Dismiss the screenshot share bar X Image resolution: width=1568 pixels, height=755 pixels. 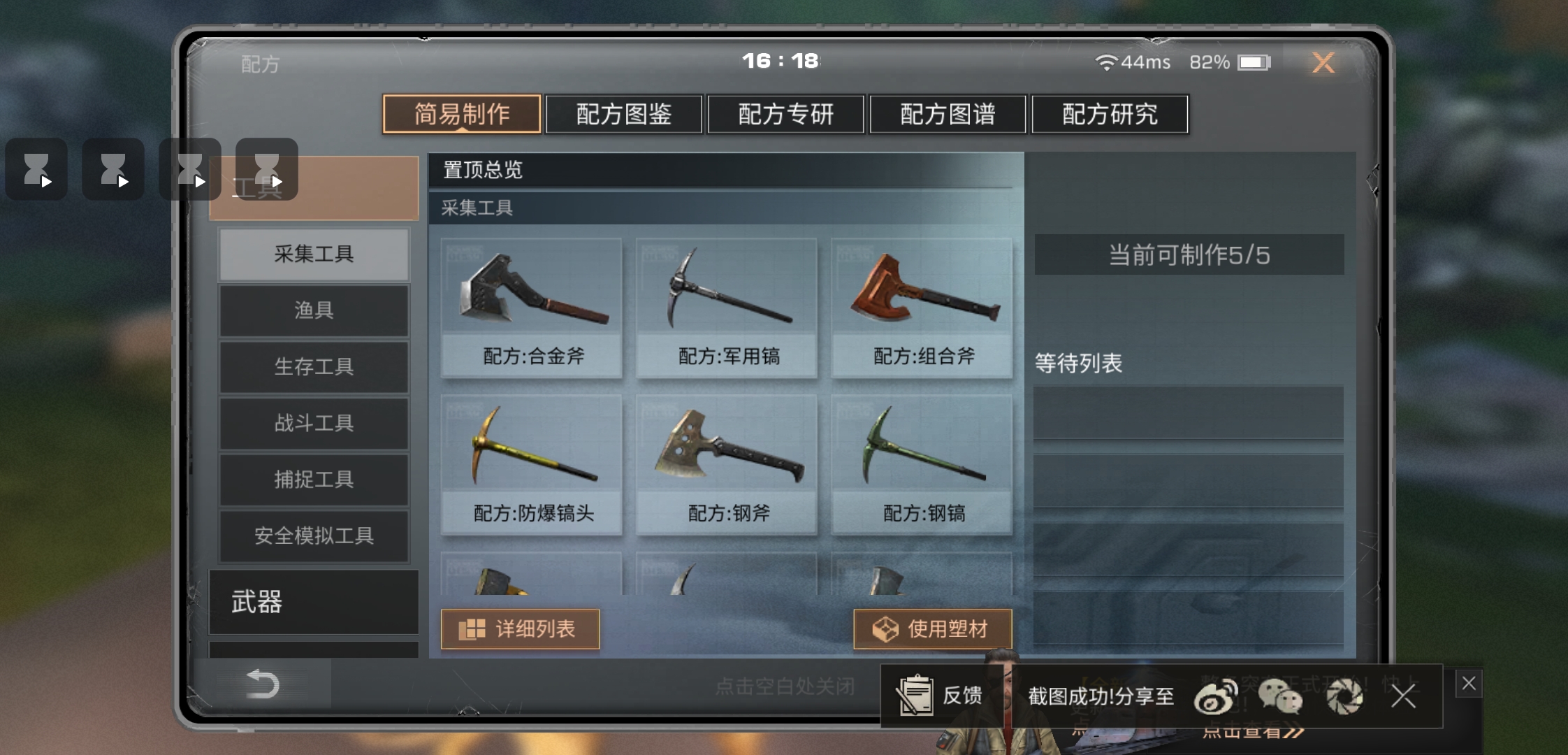point(1403,696)
